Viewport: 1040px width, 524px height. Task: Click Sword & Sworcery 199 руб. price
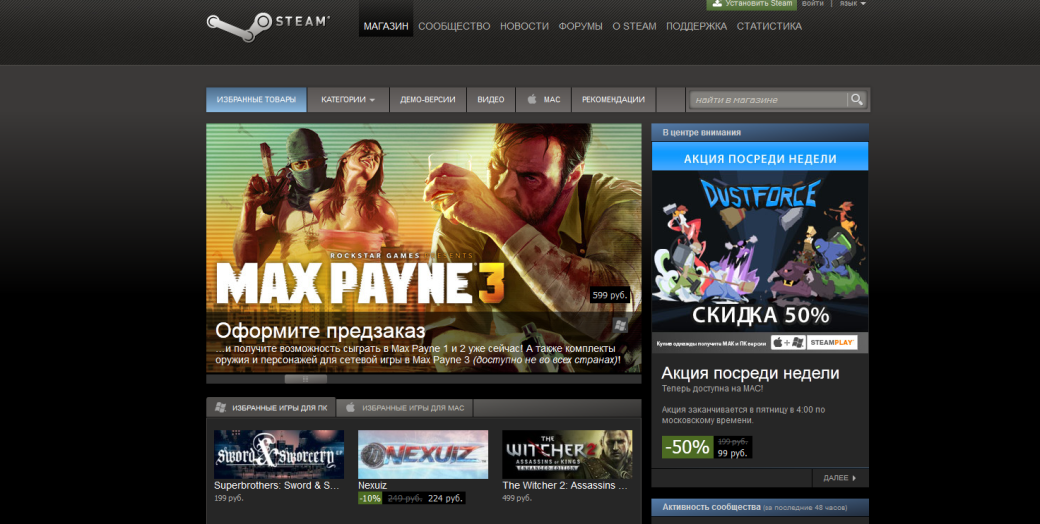pyautogui.click(x=228, y=498)
